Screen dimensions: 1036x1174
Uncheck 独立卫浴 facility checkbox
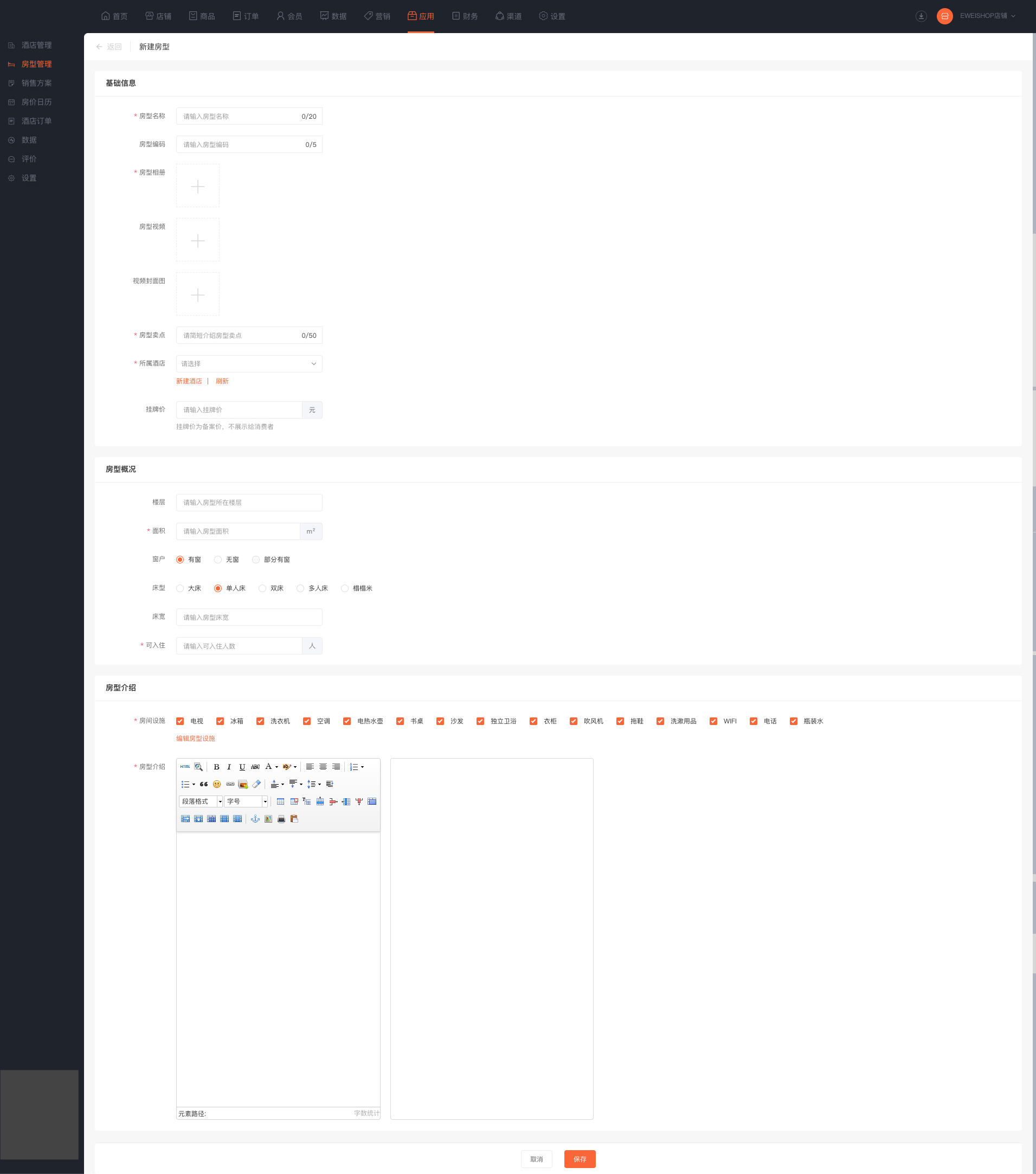(x=480, y=721)
